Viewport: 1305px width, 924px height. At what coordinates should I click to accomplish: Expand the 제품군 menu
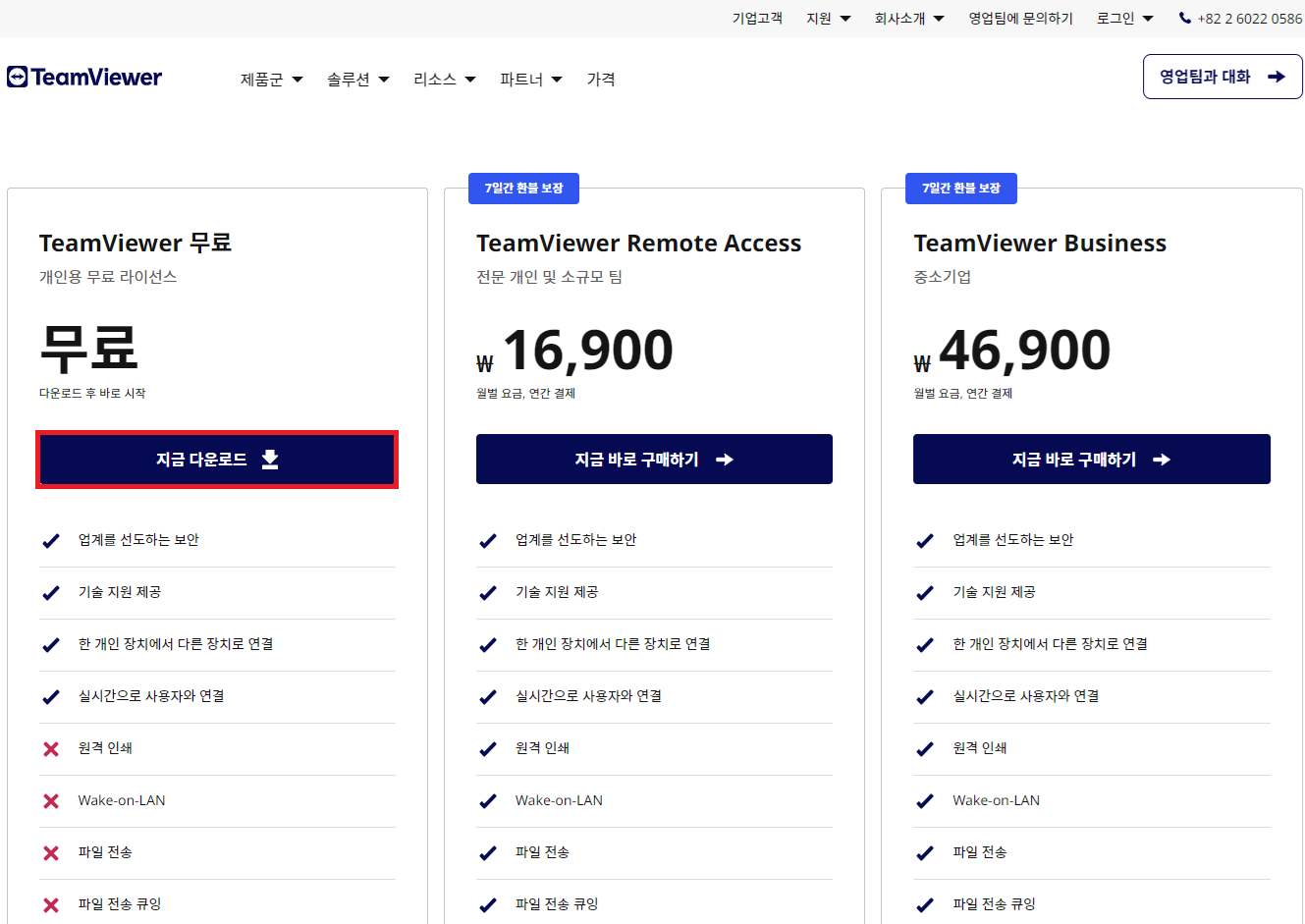click(x=272, y=80)
